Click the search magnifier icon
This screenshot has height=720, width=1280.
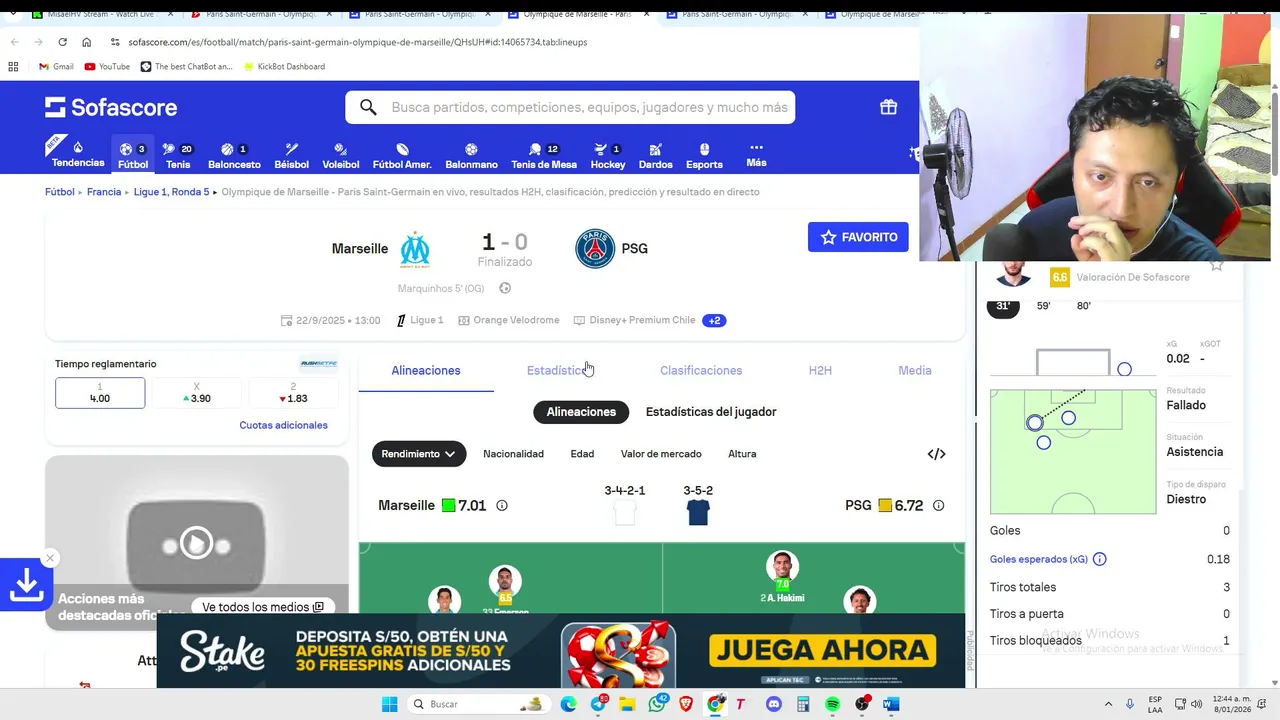(368, 107)
